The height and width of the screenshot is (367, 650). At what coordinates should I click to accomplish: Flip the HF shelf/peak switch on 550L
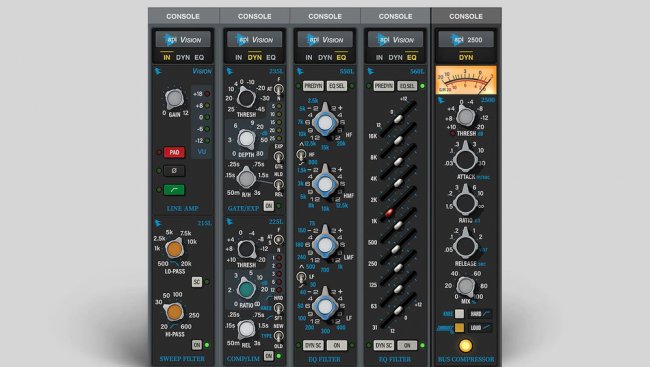(x=301, y=155)
